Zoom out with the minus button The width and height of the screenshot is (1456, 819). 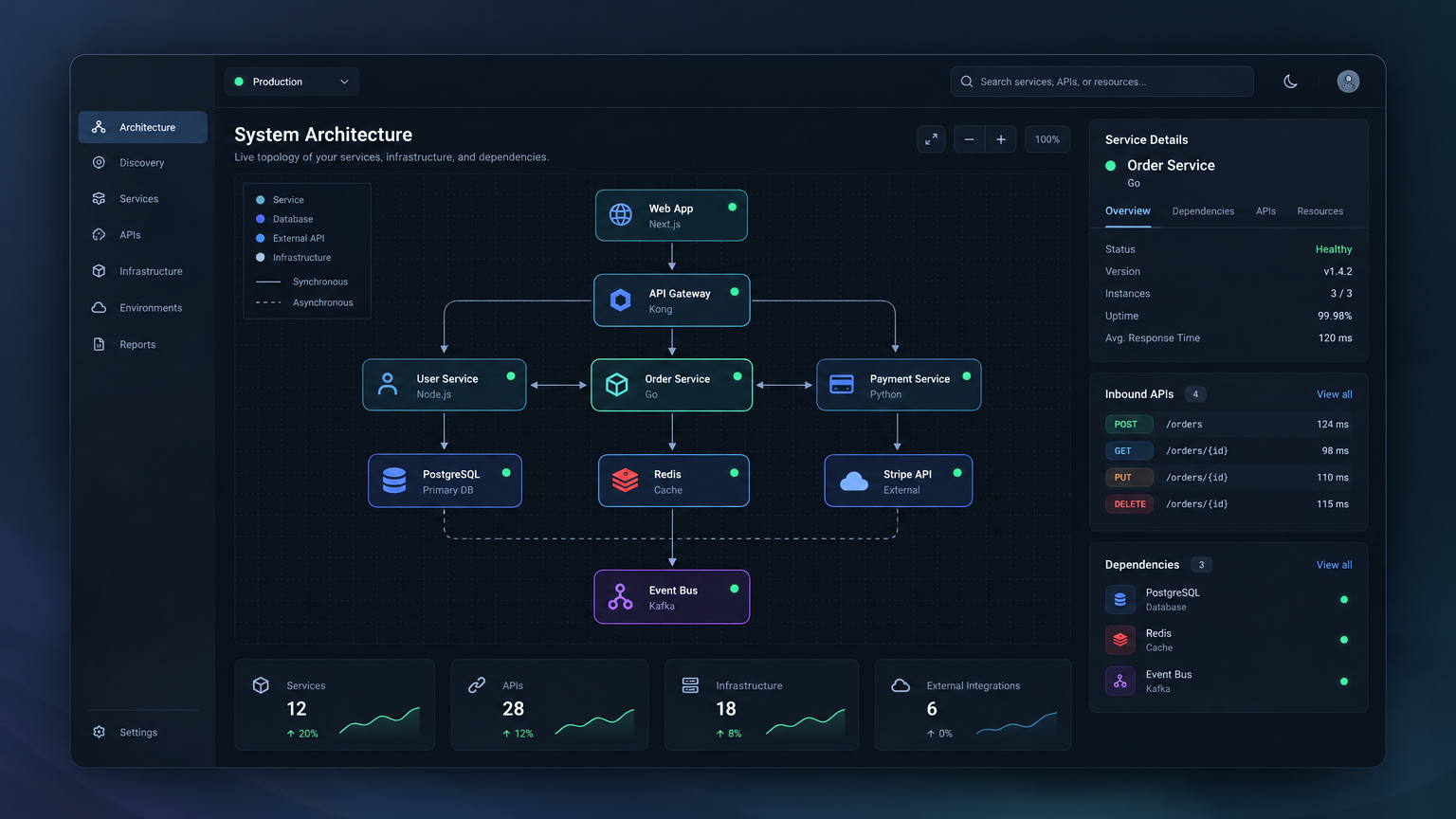coord(969,139)
